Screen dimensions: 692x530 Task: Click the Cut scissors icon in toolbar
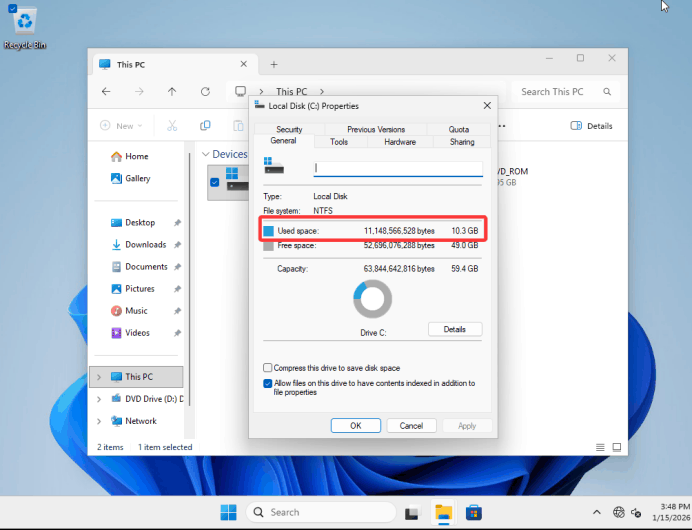point(172,126)
